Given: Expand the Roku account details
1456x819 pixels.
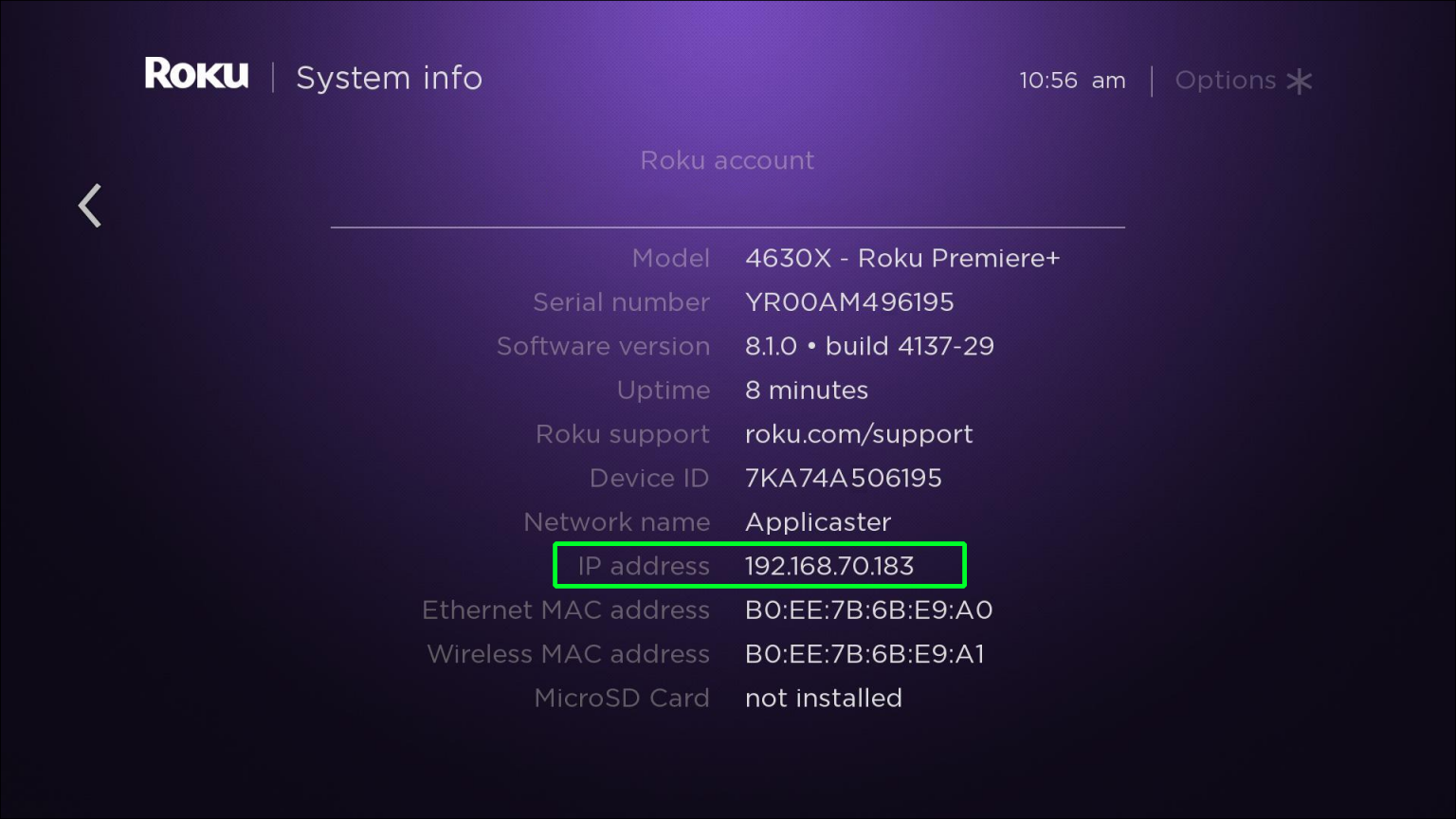Looking at the screenshot, I should (x=727, y=160).
